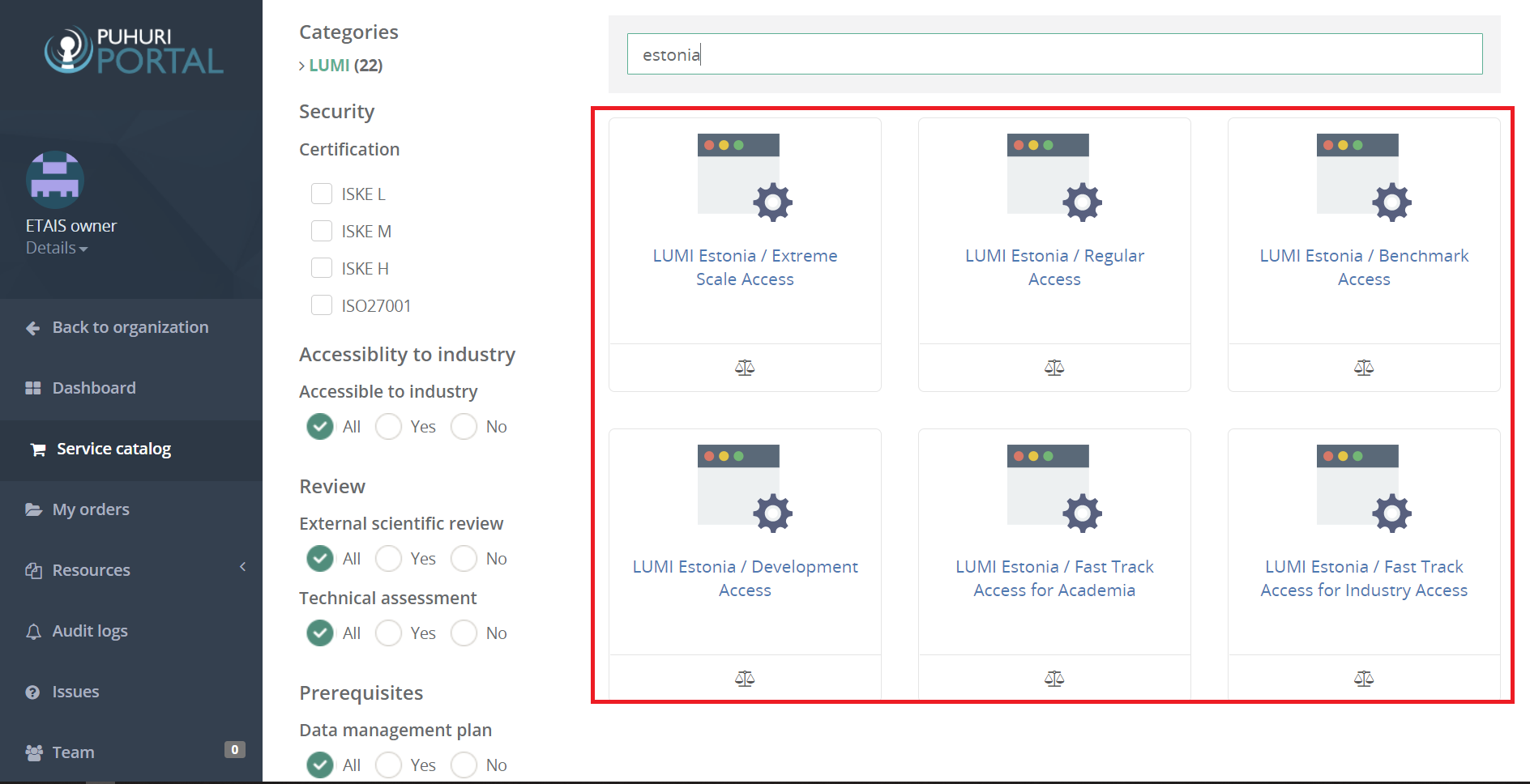Open LUMI Estonia / Development Access link
Screen dimensions: 1530x784
pyautogui.click(x=745, y=578)
